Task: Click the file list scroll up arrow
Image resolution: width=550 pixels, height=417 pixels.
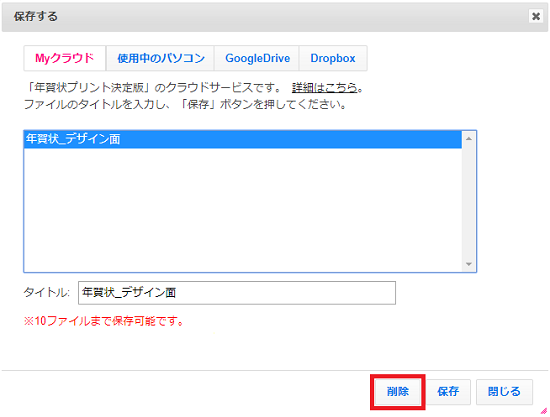Action: (469, 139)
